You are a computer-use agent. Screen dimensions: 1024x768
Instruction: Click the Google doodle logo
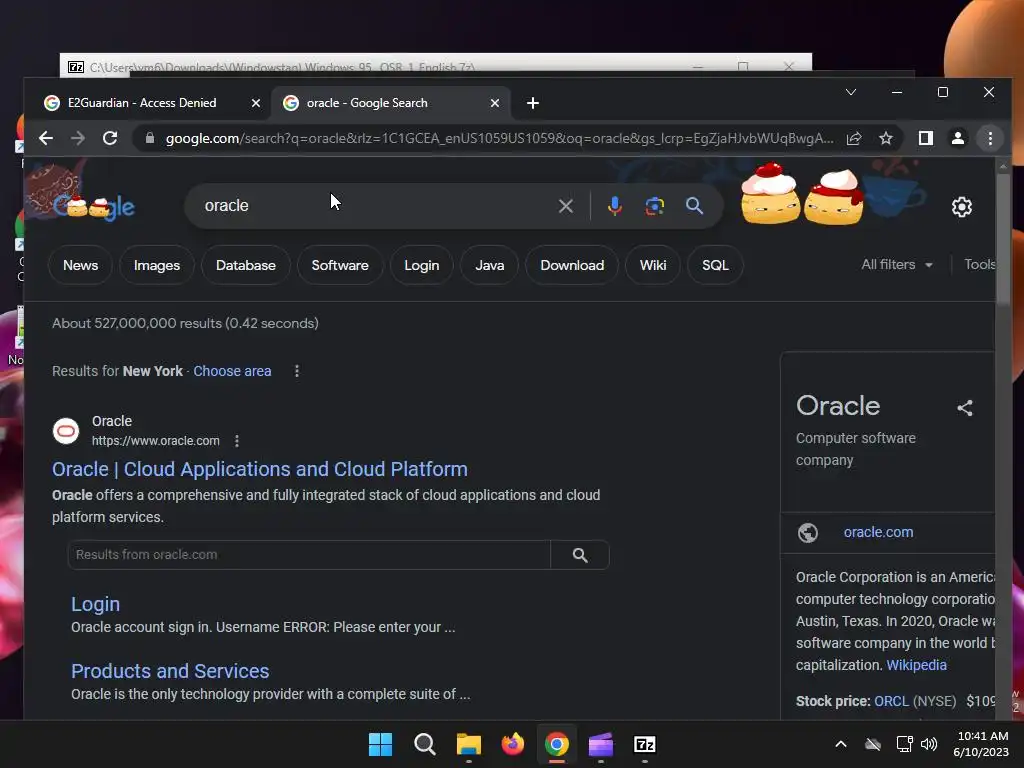pyautogui.click(x=93, y=207)
